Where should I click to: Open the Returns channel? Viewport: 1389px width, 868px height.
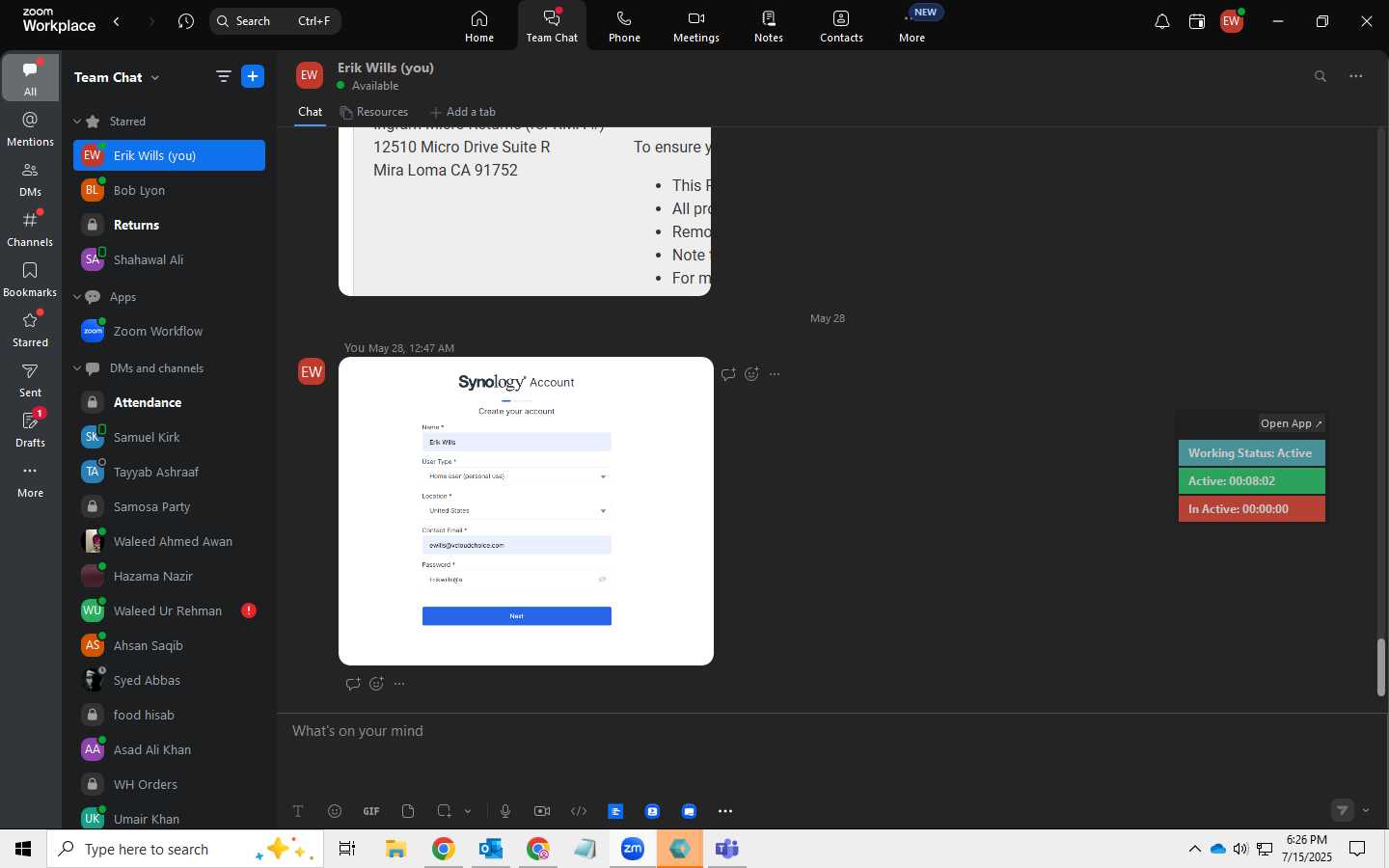(x=169, y=225)
